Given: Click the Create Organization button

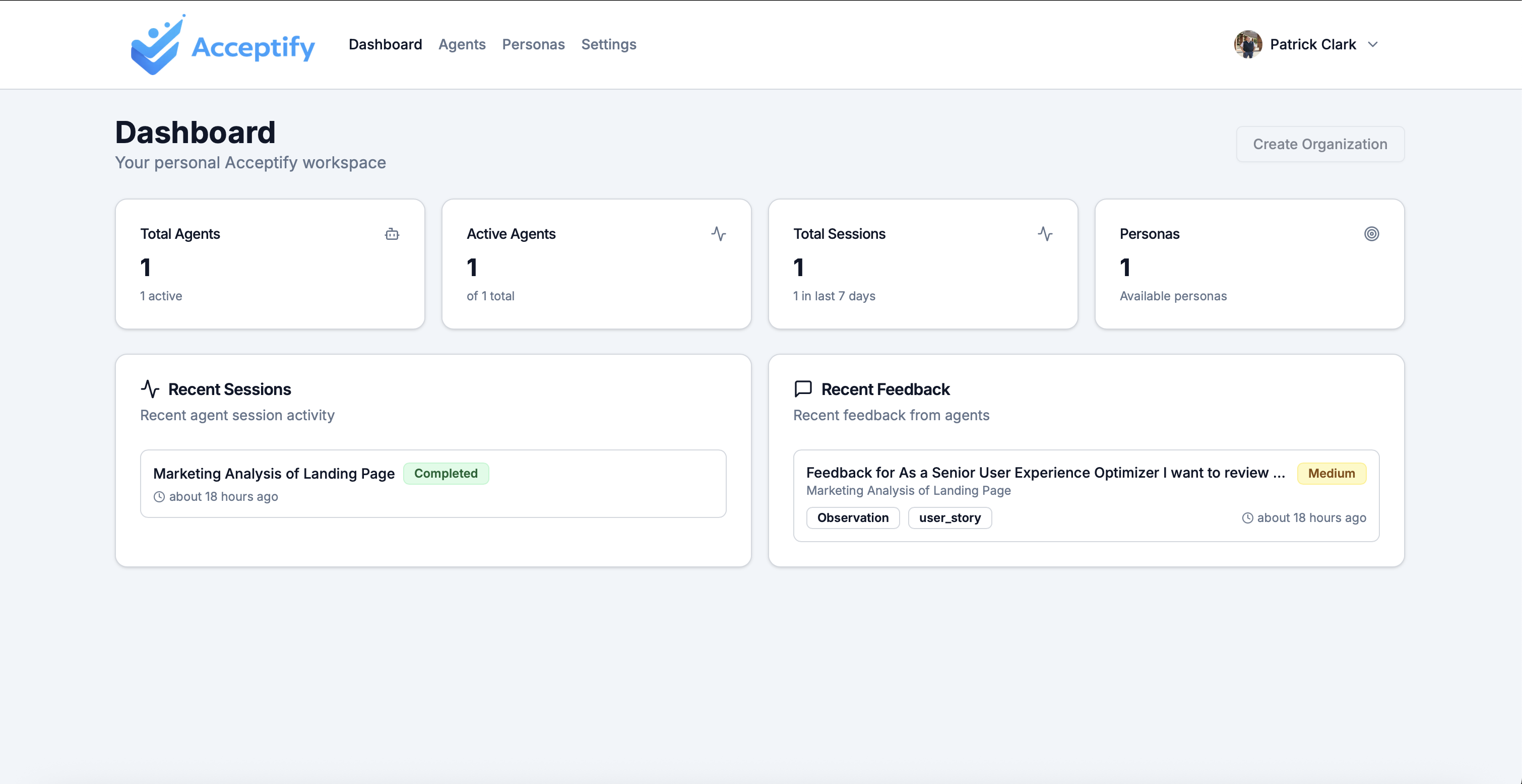Looking at the screenshot, I should (x=1320, y=144).
